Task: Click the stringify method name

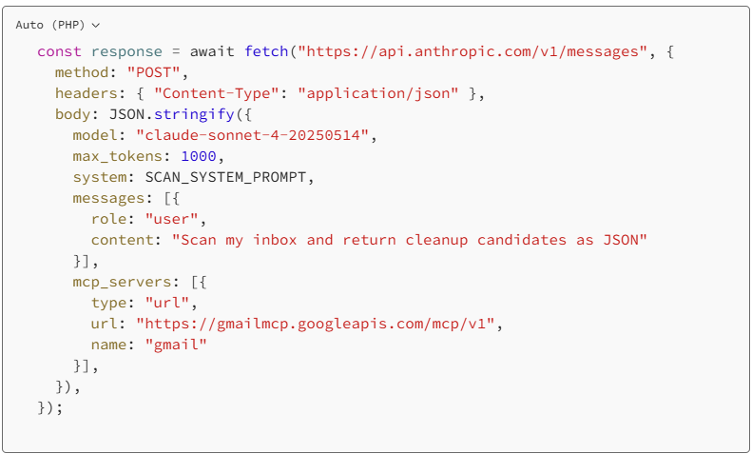Action: (194, 115)
